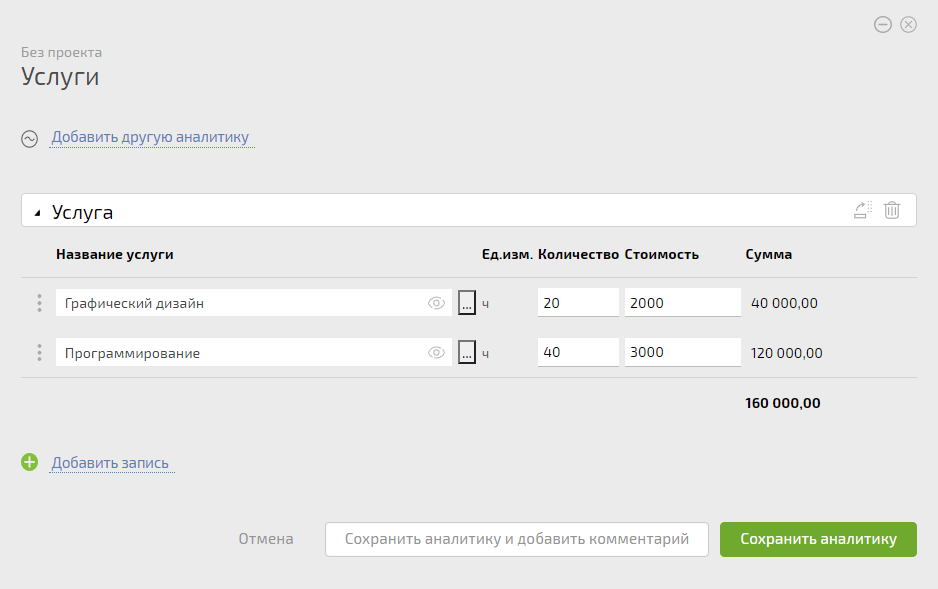Viewport: 938px width, 589px height.
Task: Click ellipsis button in Графический дизайн row
Action: click(x=467, y=303)
